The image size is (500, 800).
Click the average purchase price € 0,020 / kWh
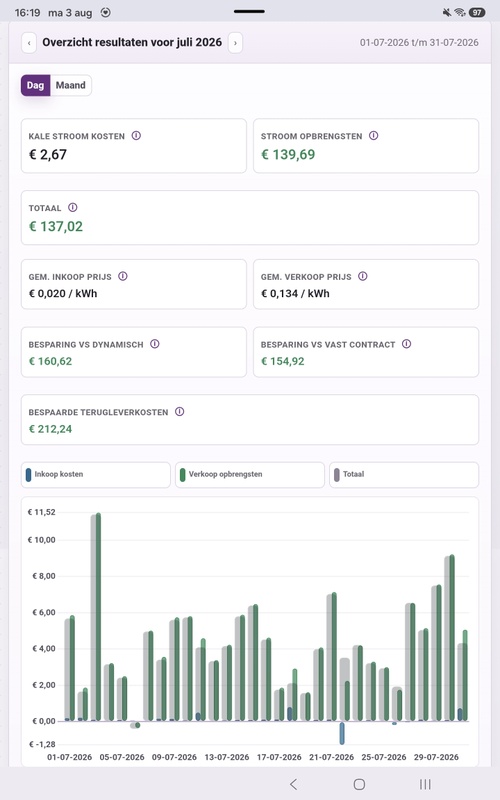click(x=63, y=293)
